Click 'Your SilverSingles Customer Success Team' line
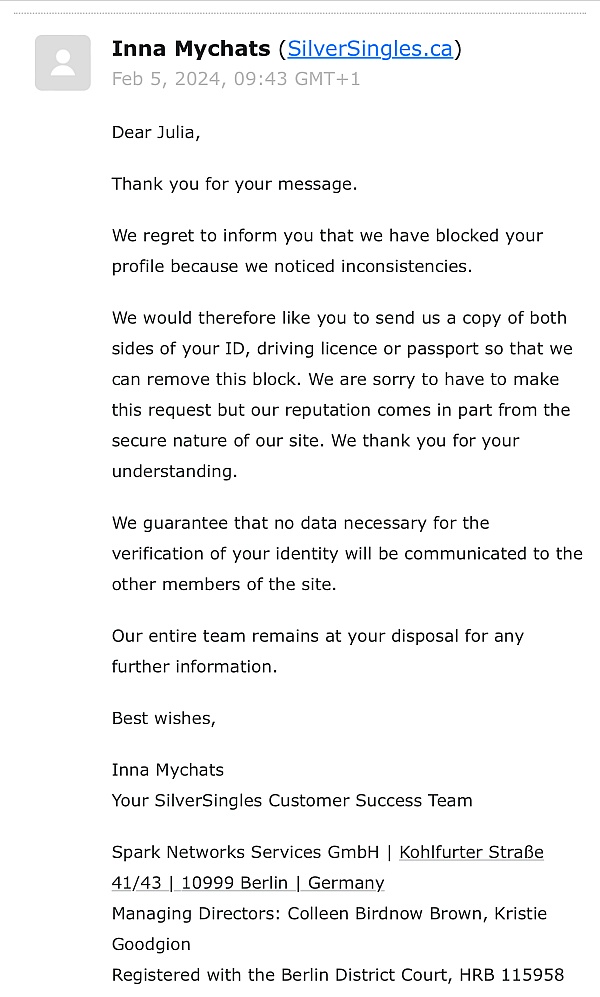 click(x=292, y=800)
